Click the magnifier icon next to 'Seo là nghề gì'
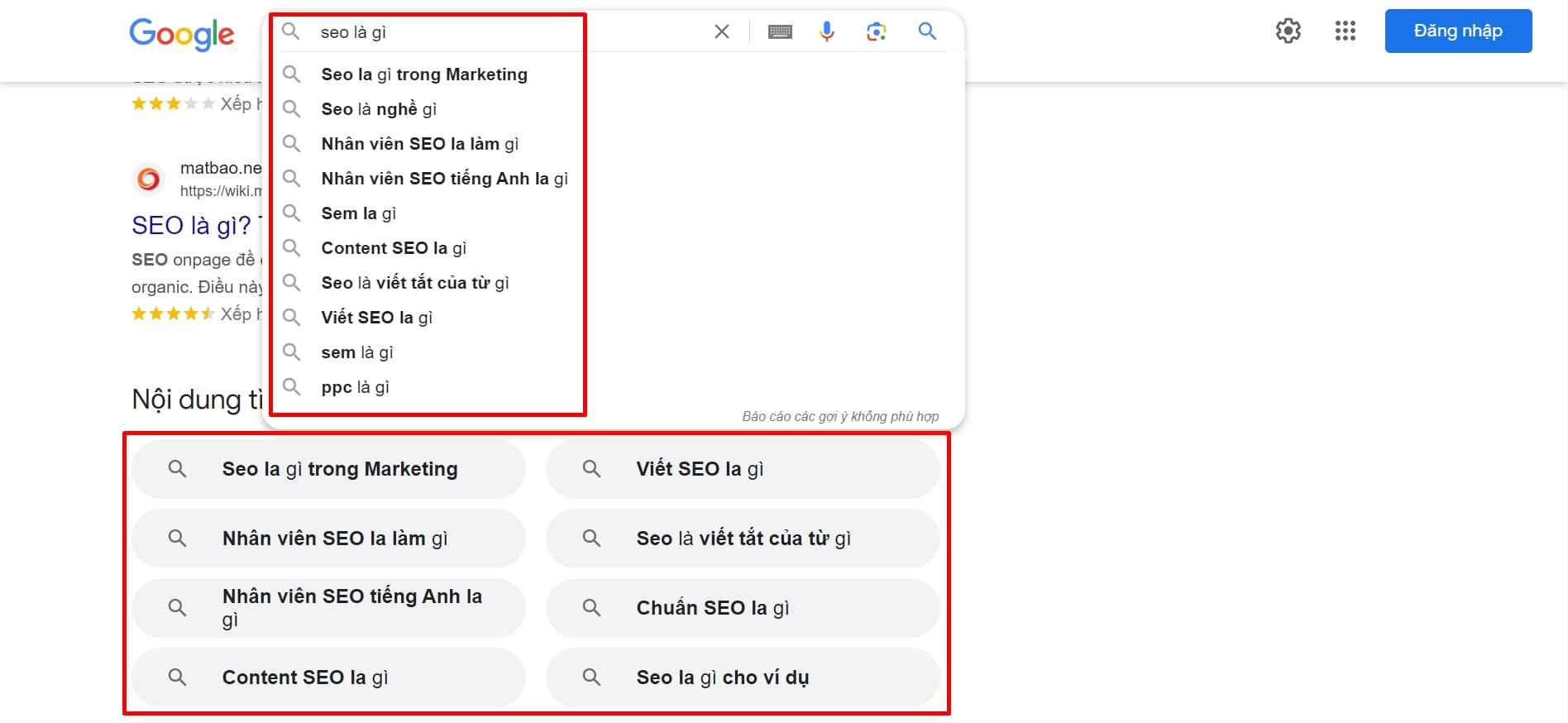 pyautogui.click(x=291, y=108)
